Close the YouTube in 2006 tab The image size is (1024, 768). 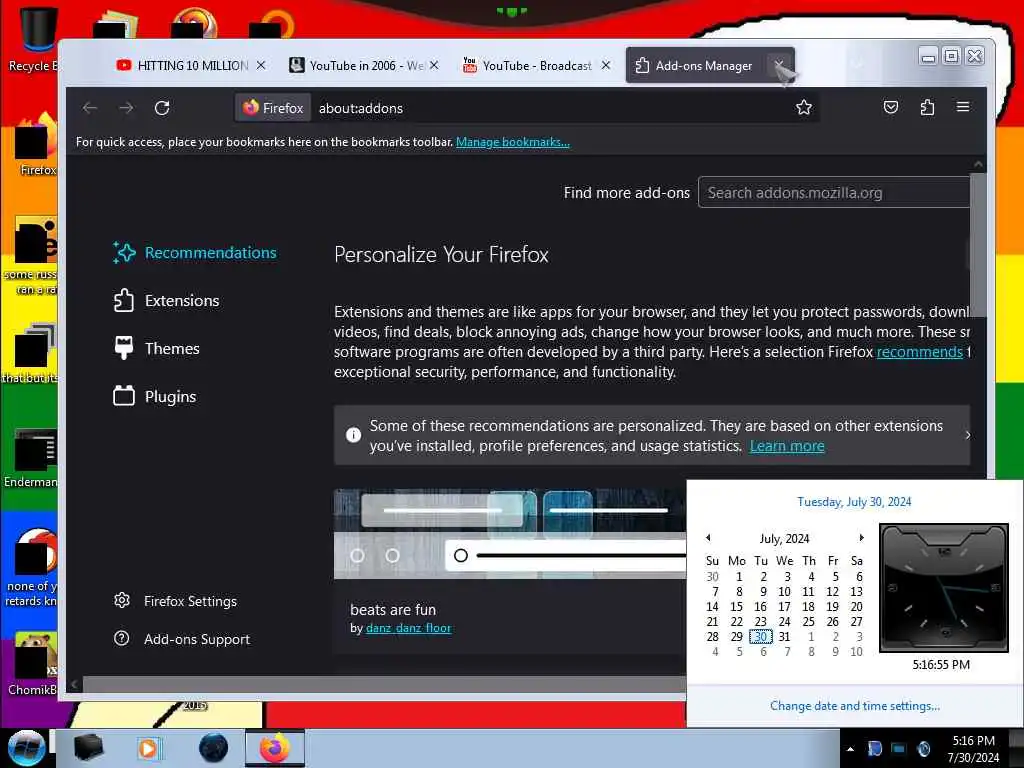(434, 65)
